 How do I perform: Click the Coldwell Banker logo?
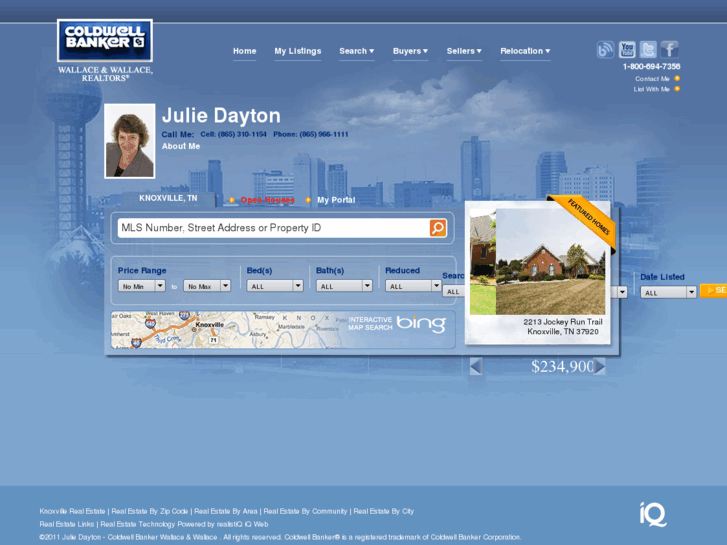click(105, 40)
